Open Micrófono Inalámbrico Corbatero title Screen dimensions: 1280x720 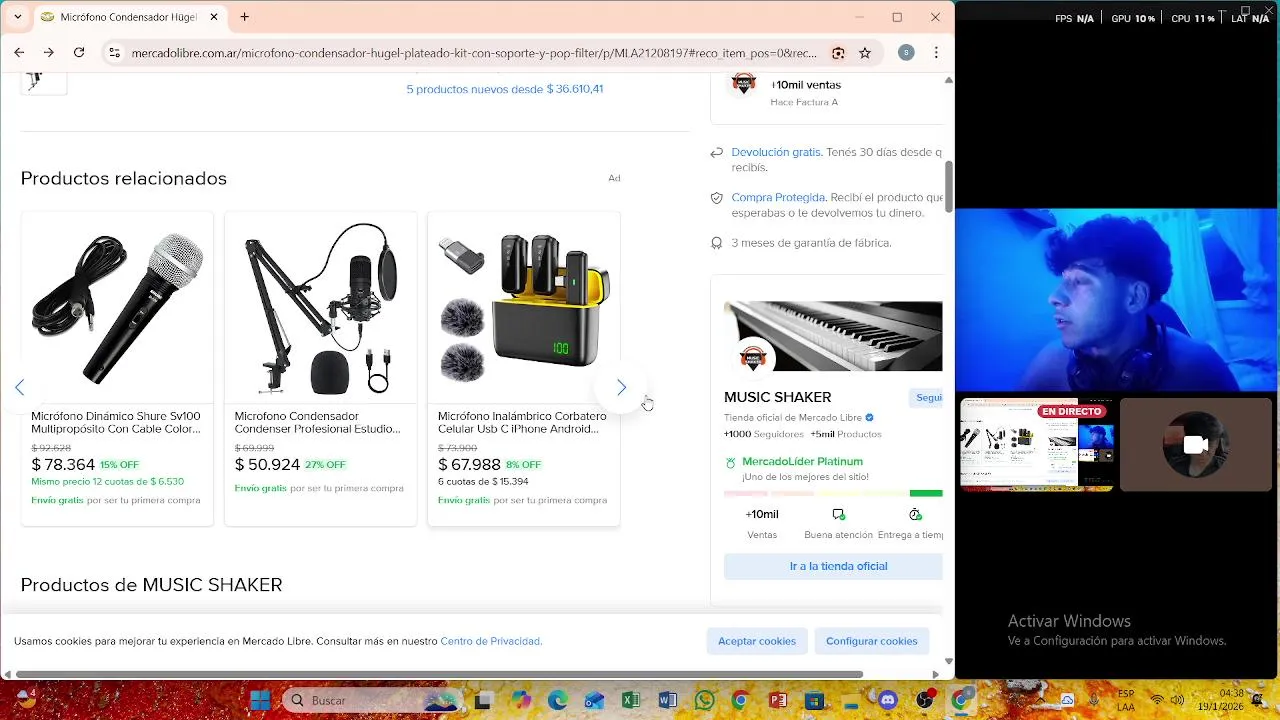(522, 422)
